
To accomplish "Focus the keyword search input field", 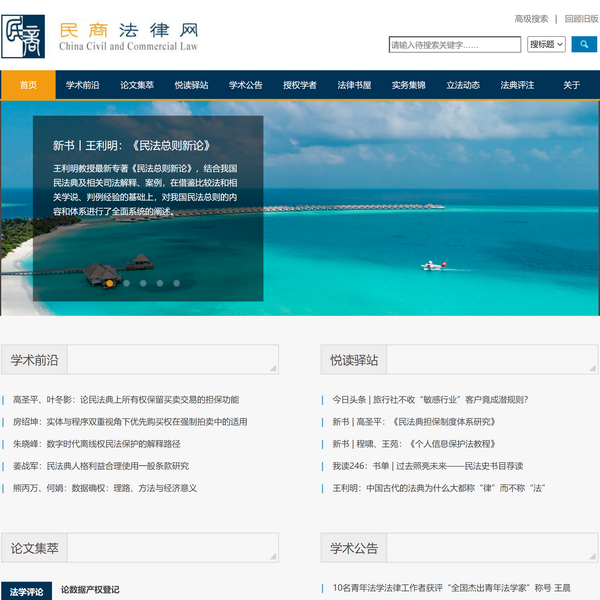I will point(455,45).
